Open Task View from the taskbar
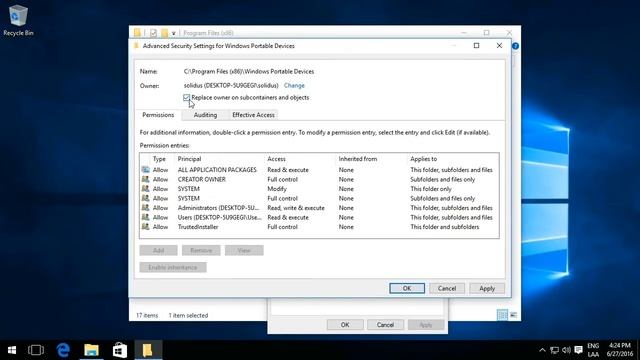Viewport: 640px width, 360px height. click(36, 350)
